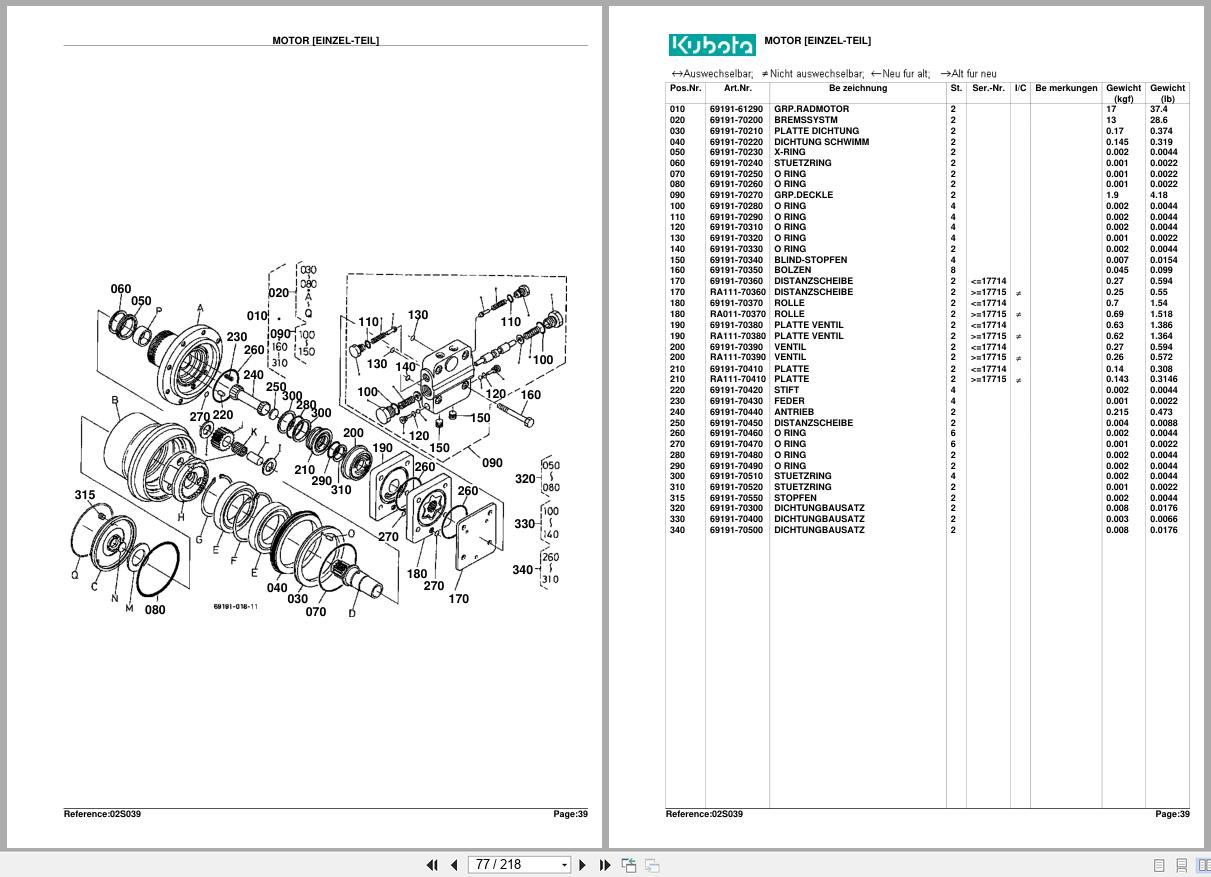Click diagram callout 315
Image resolution: width=1211 pixels, height=877 pixels.
click(85, 495)
